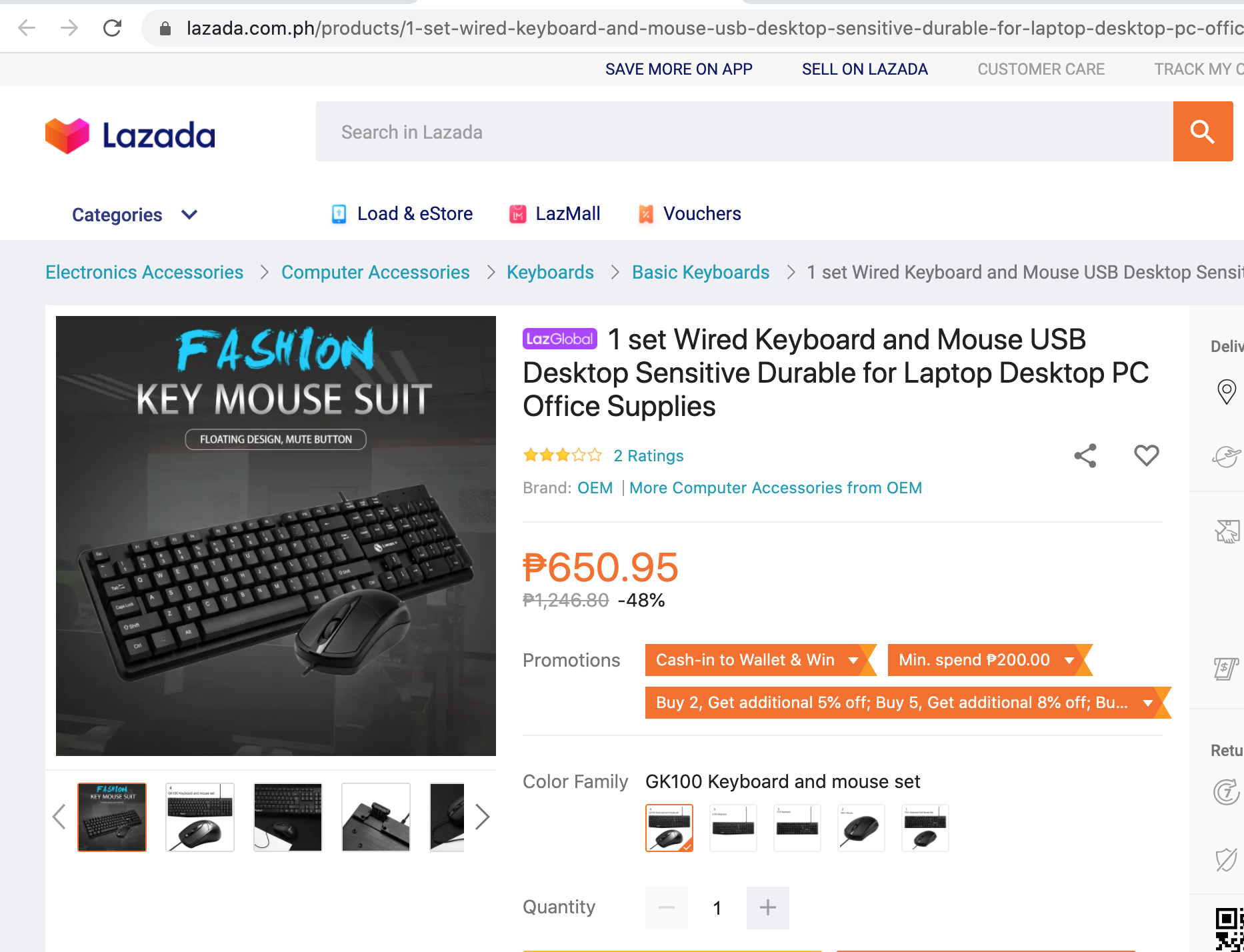Image resolution: width=1244 pixels, height=952 pixels.
Task: Click the LazMall icon in the navigation
Action: click(517, 214)
